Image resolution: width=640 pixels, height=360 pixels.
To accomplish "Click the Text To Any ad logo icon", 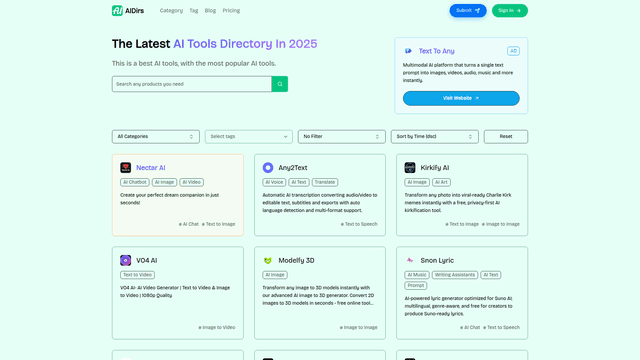I will (x=408, y=51).
